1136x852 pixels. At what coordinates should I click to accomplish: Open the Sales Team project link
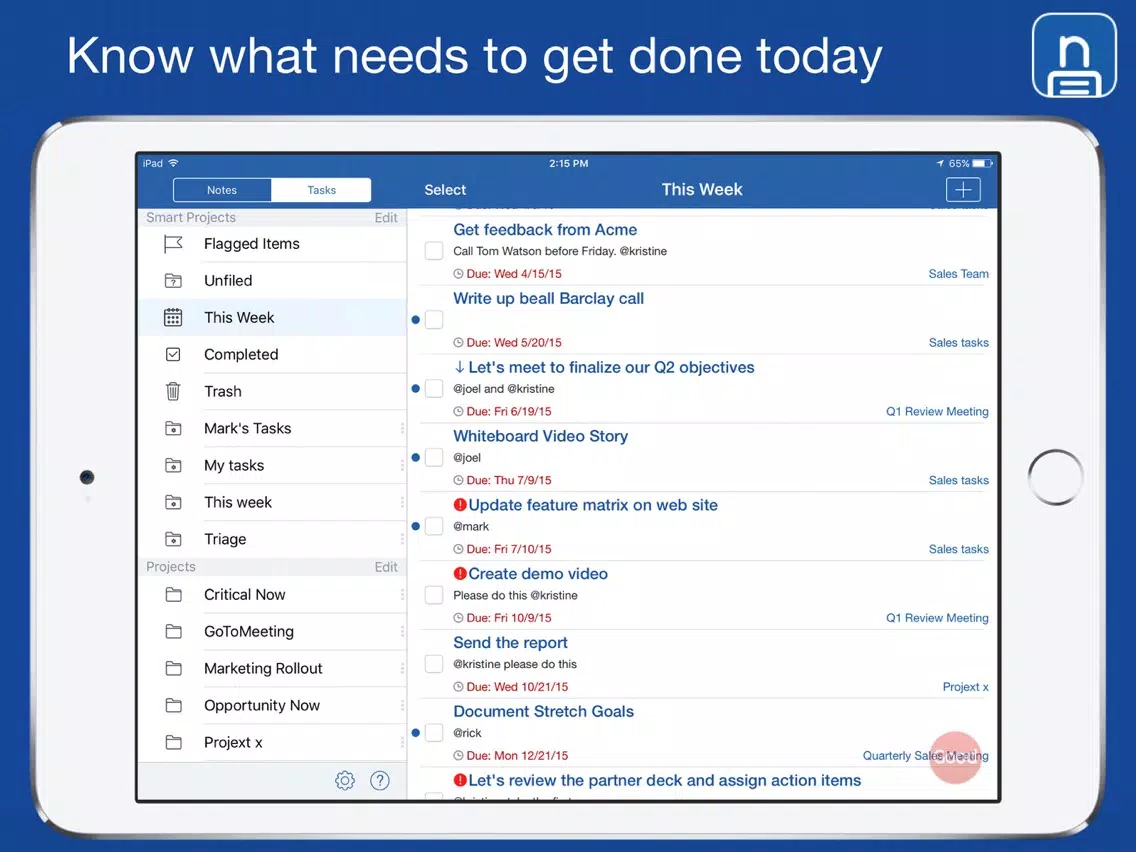(958, 274)
